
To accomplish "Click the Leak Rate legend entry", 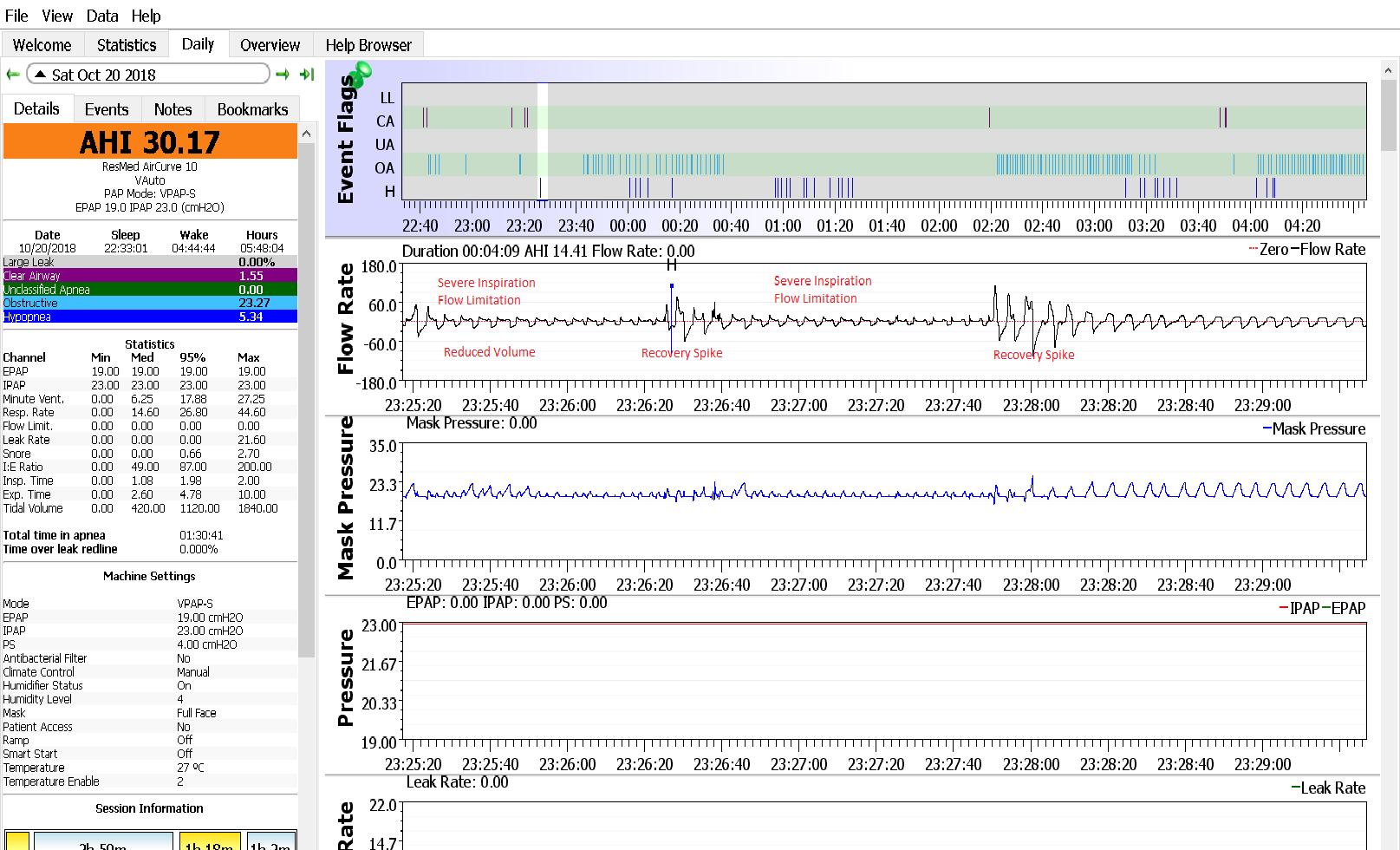I will pyautogui.click(x=1328, y=788).
